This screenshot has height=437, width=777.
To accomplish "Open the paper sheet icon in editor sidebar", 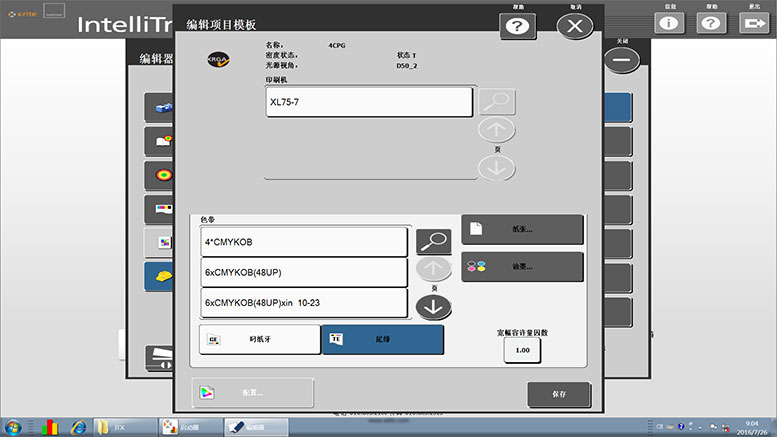I will [159, 141].
